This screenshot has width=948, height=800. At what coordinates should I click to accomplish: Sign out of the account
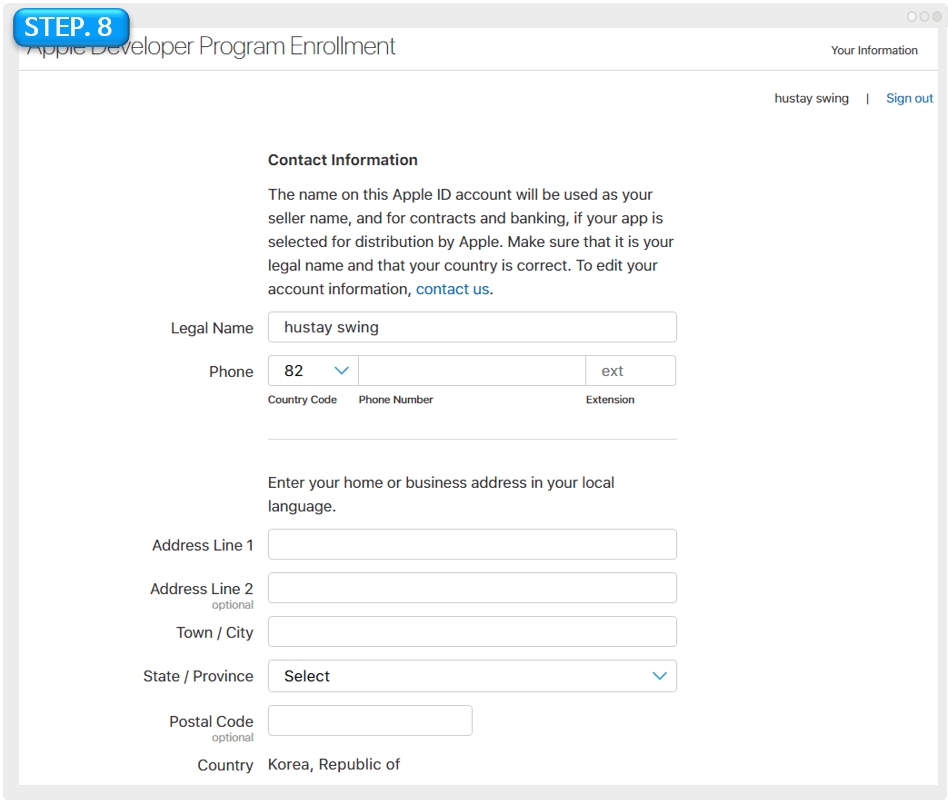[x=909, y=98]
